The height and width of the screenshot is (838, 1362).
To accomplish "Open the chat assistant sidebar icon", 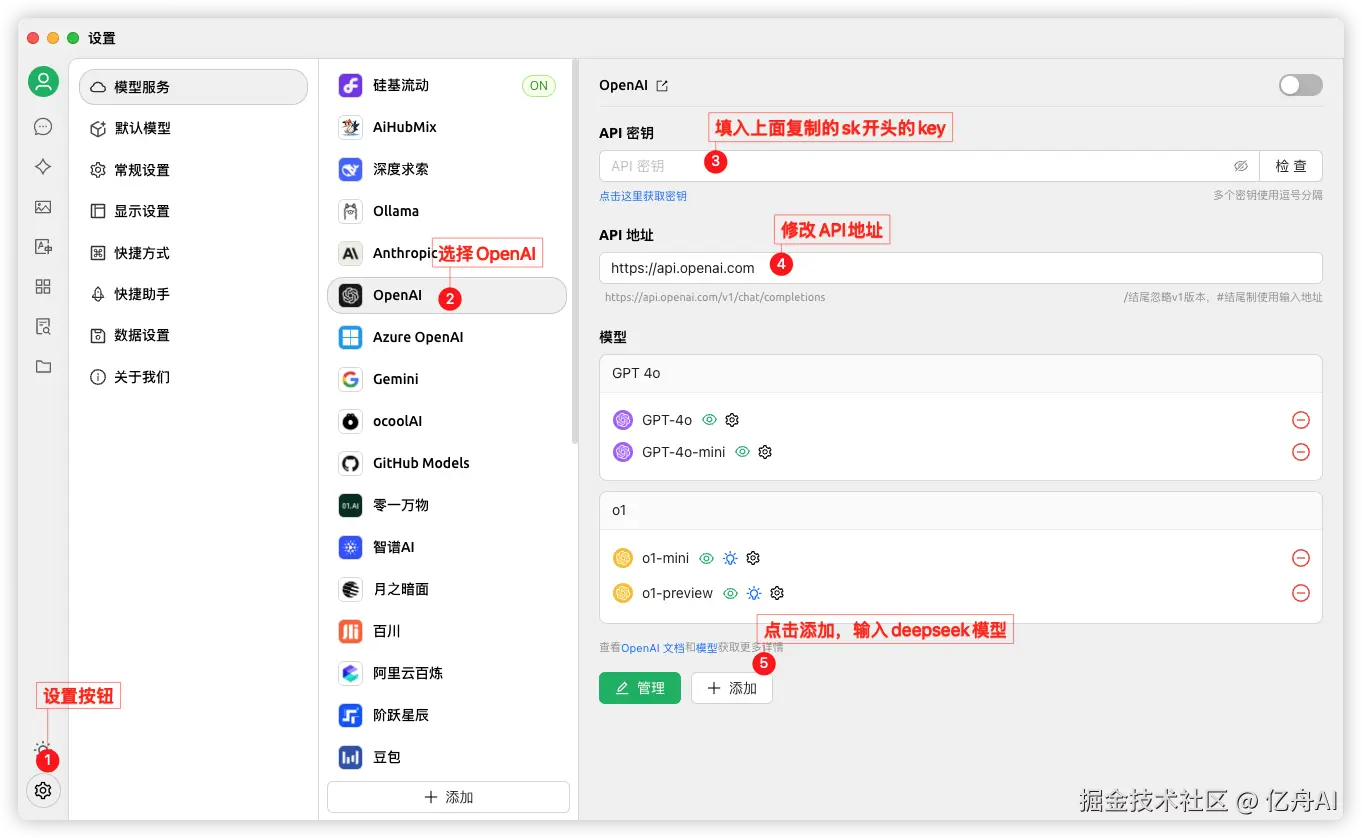I will [43, 126].
